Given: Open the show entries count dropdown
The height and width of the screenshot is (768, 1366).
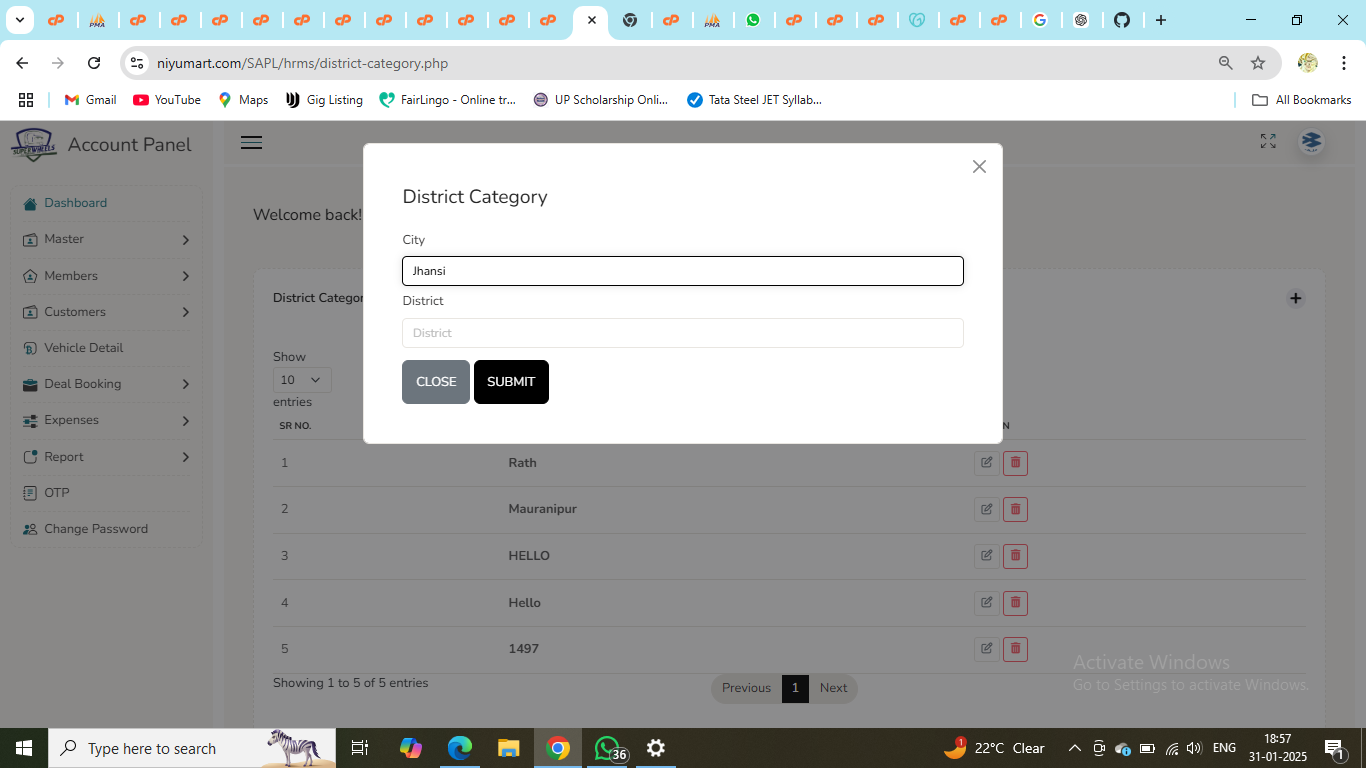Looking at the screenshot, I should (x=301, y=380).
